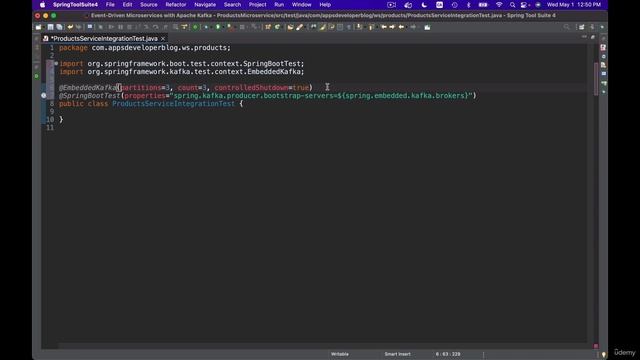Click the green Run toolbar icon

[218, 27]
